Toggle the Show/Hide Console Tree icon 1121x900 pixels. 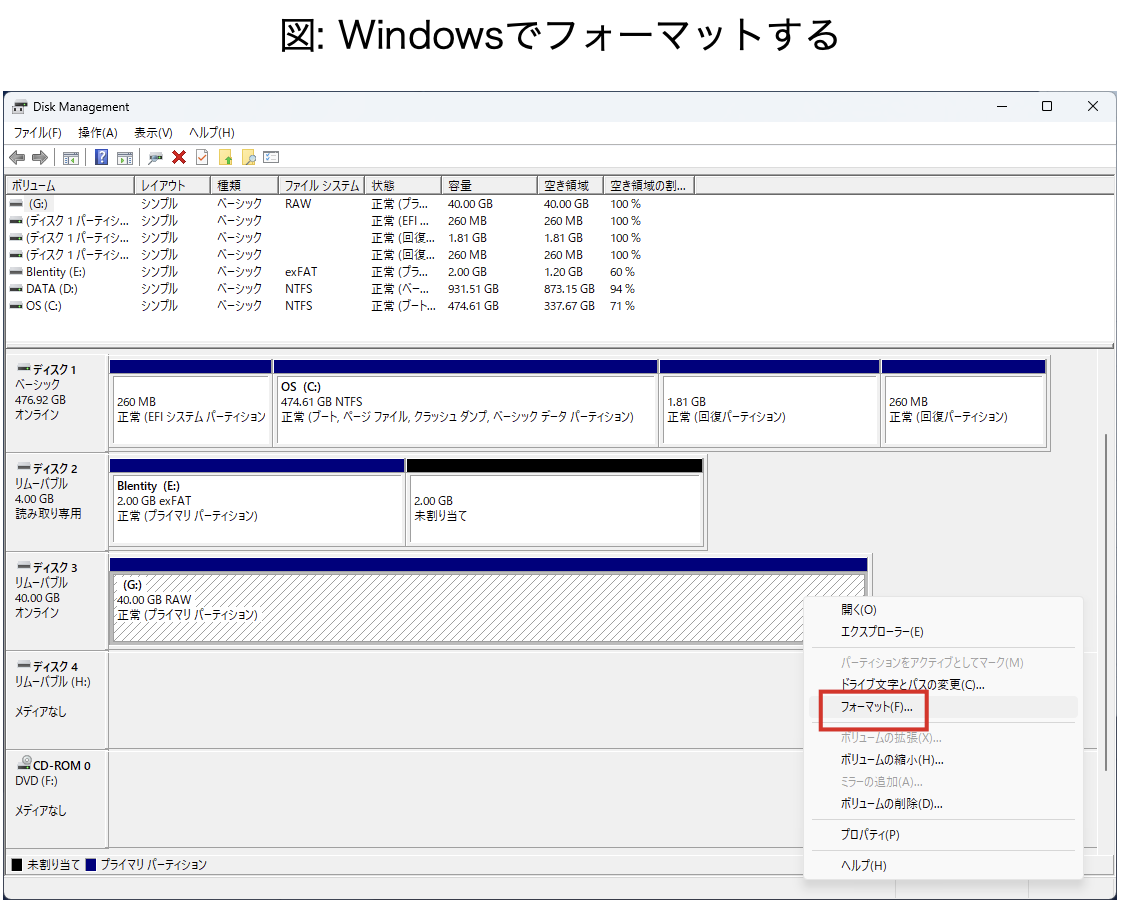[71, 157]
